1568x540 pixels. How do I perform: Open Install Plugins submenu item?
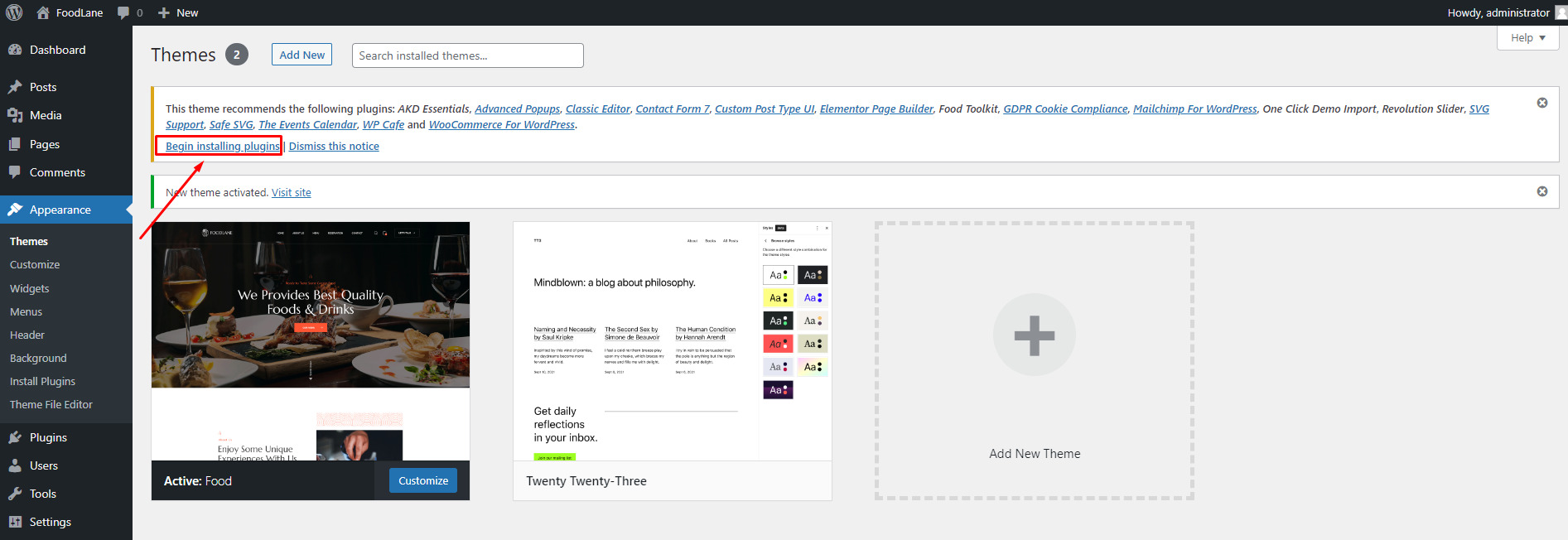(42, 381)
